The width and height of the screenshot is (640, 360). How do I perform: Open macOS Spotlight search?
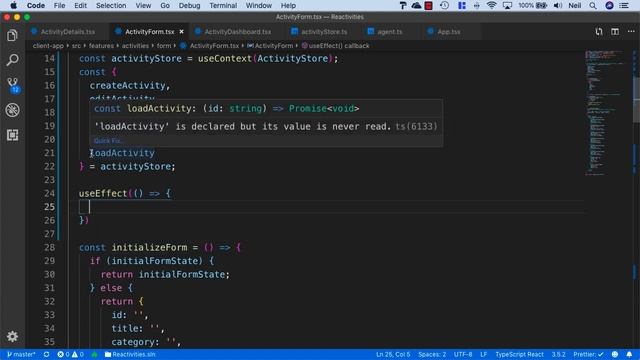pos(593,5)
